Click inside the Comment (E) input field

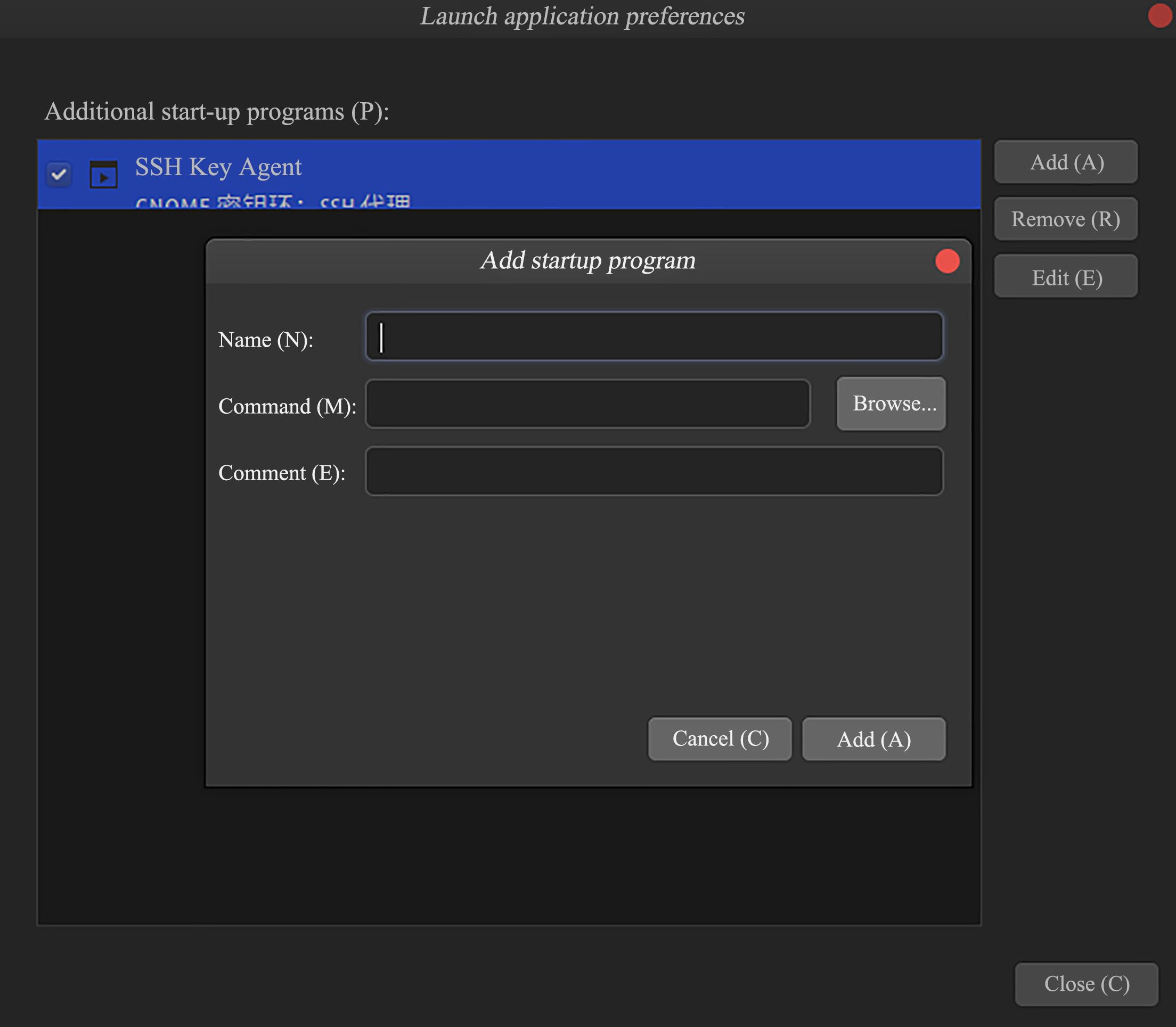coord(654,471)
